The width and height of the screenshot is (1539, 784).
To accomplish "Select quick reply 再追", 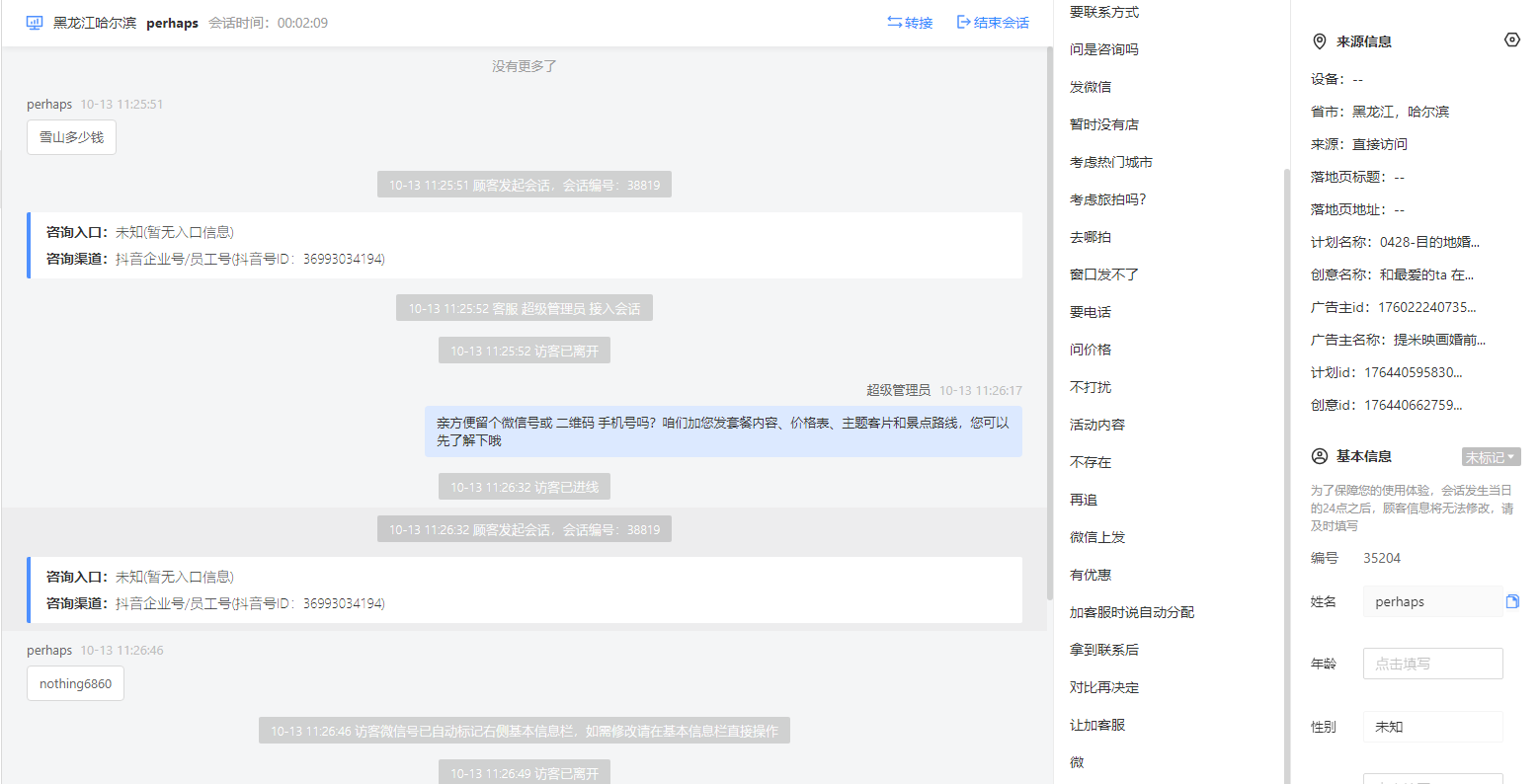I will pos(1084,500).
